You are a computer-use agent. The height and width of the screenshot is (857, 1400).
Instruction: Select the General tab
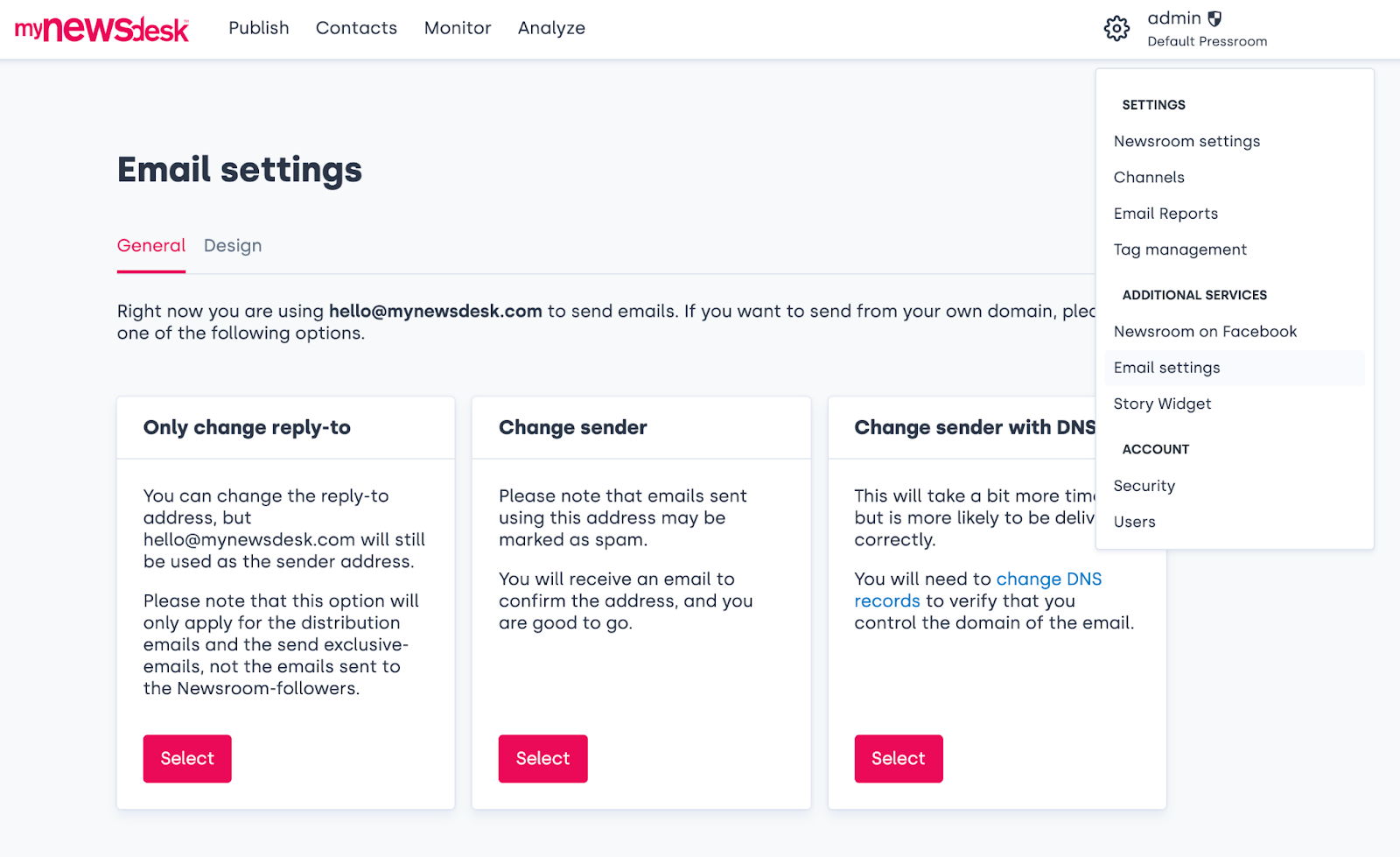[150, 246]
